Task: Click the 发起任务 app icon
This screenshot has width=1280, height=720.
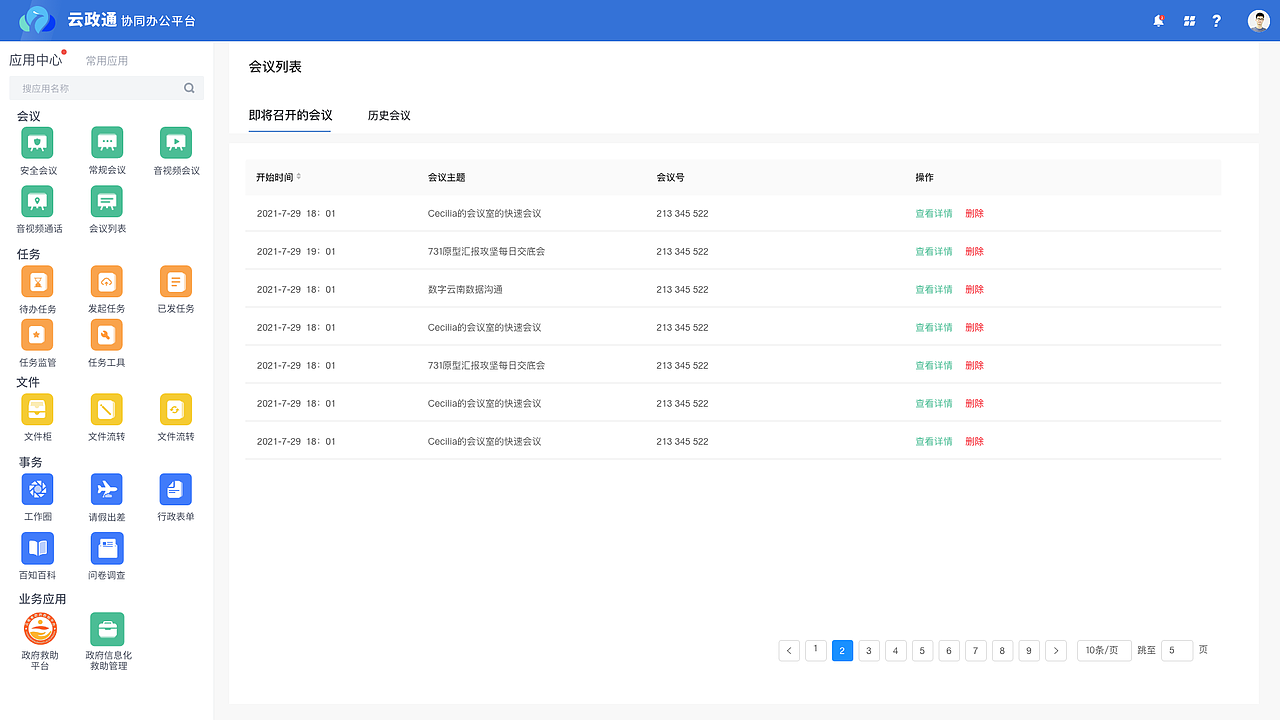Action: pos(107,281)
